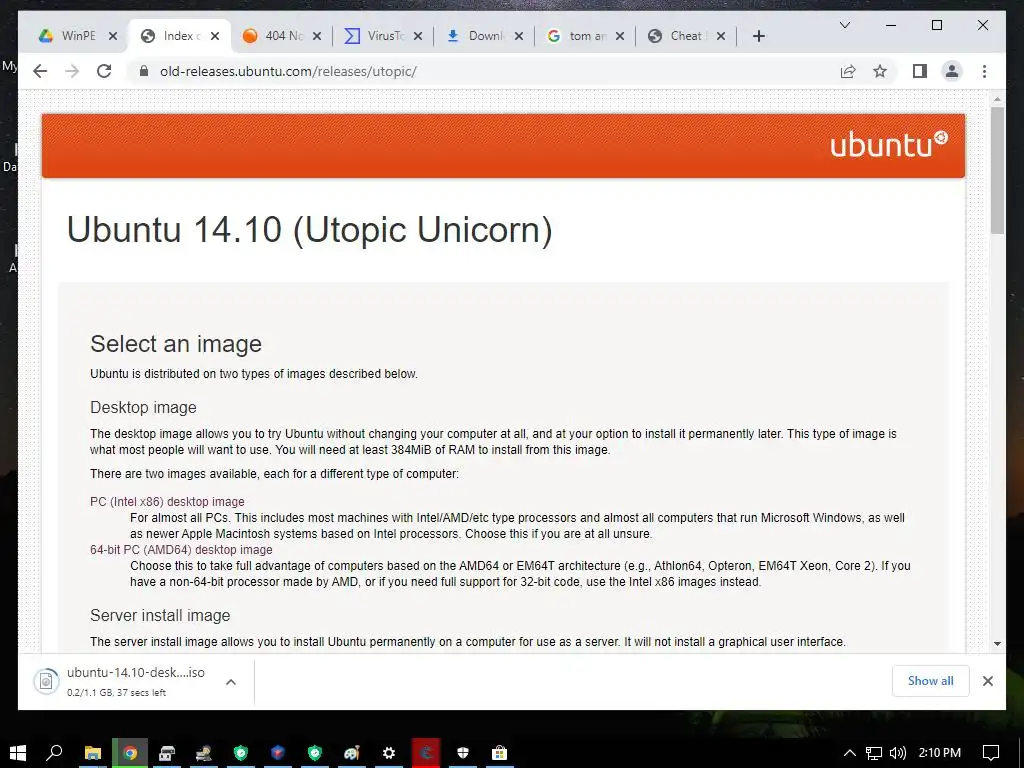Image resolution: width=1024 pixels, height=768 pixels.
Task: Close the Google search tab
Action: tap(620, 36)
